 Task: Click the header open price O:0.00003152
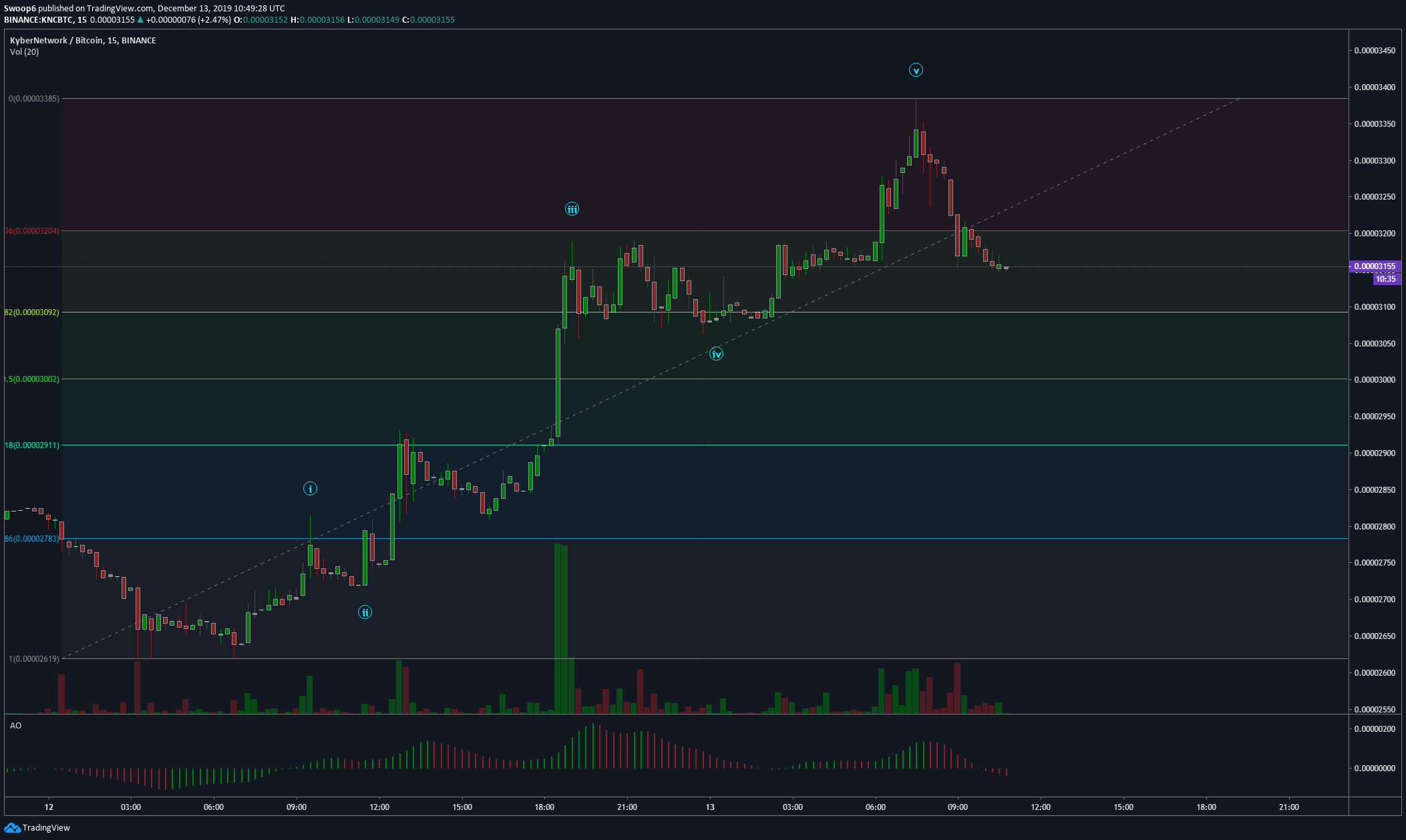coord(260,20)
